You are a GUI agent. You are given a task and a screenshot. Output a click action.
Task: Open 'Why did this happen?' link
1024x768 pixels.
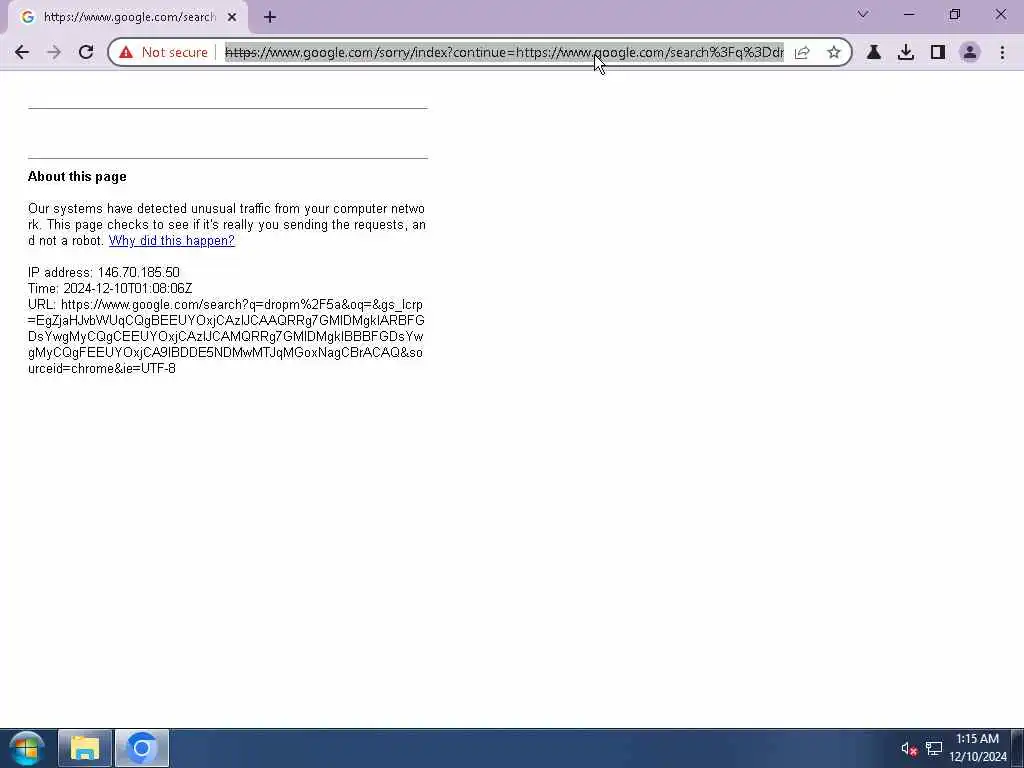click(172, 240)
